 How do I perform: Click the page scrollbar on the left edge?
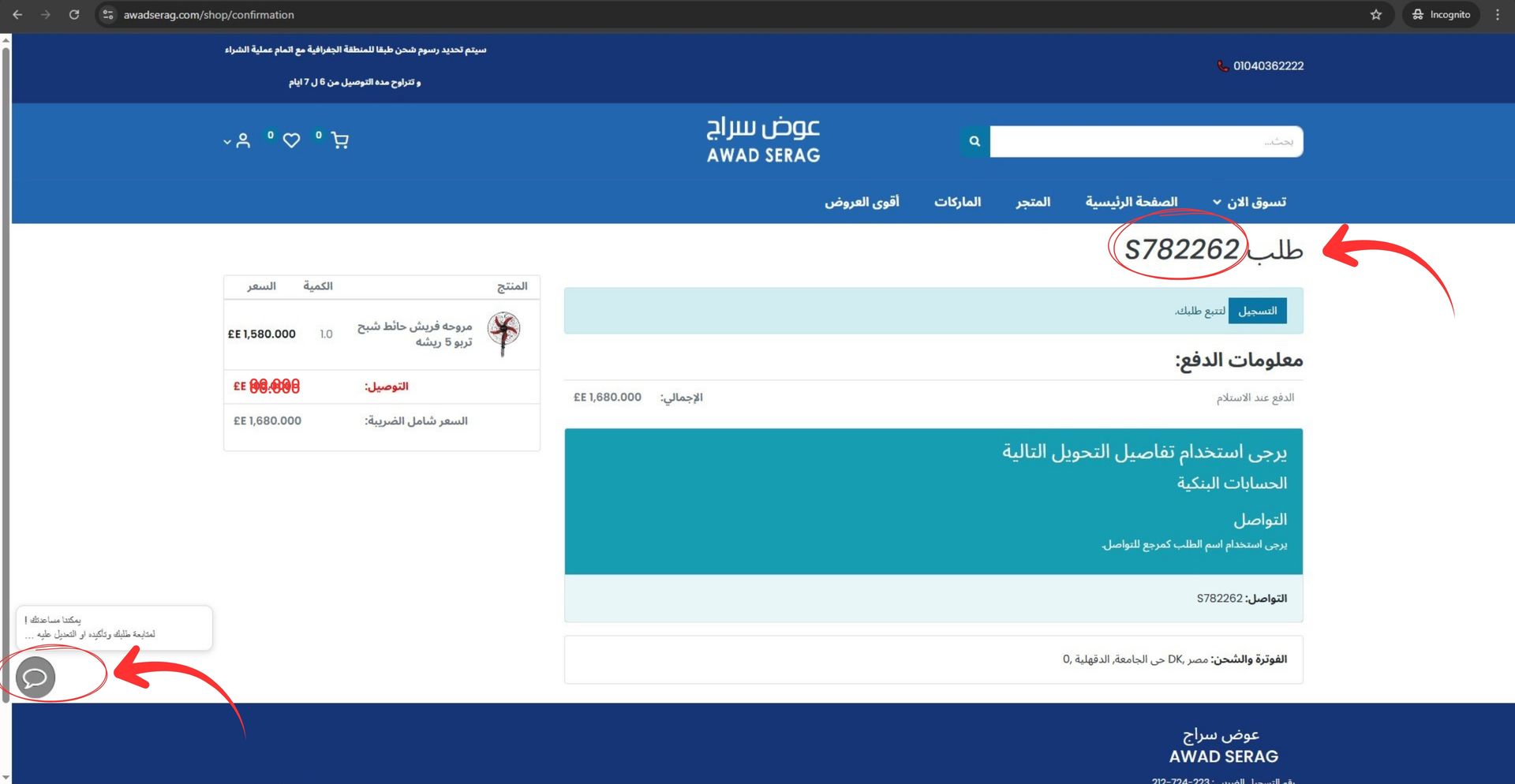coord(6,394)
